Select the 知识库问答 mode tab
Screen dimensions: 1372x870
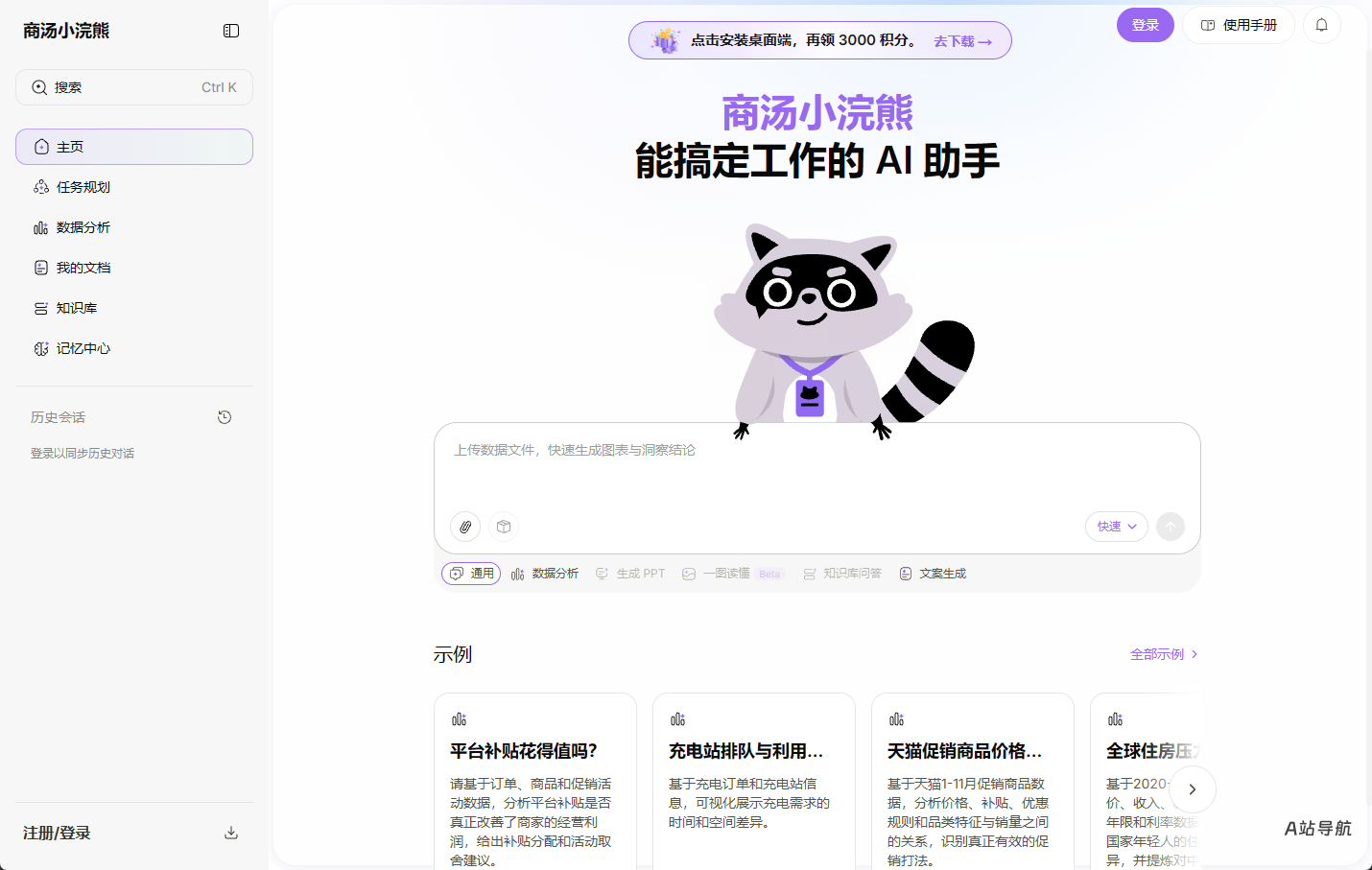(842, 574)
